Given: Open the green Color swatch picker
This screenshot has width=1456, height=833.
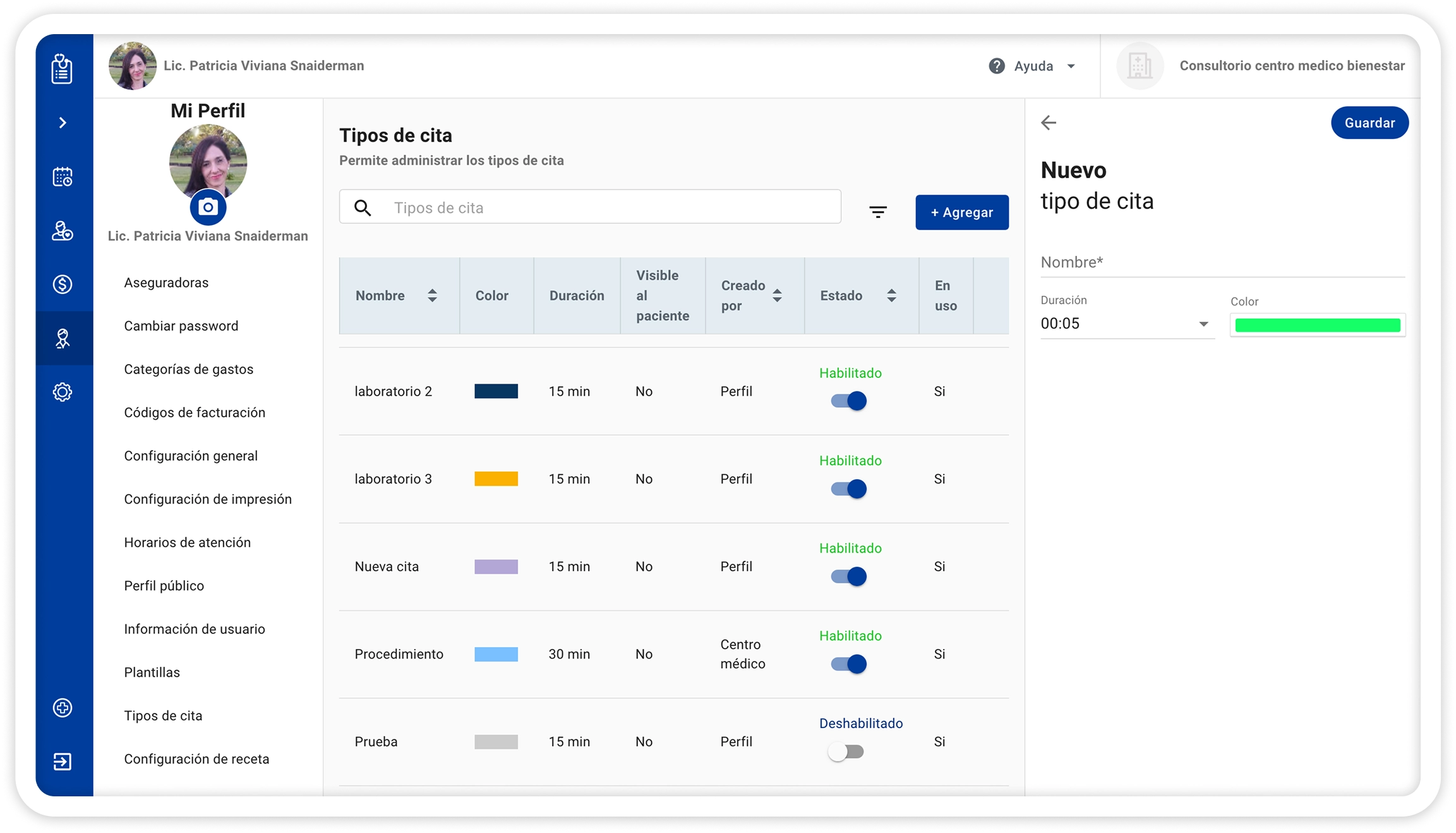Looking at the screenshot, I should (1317, 325).
